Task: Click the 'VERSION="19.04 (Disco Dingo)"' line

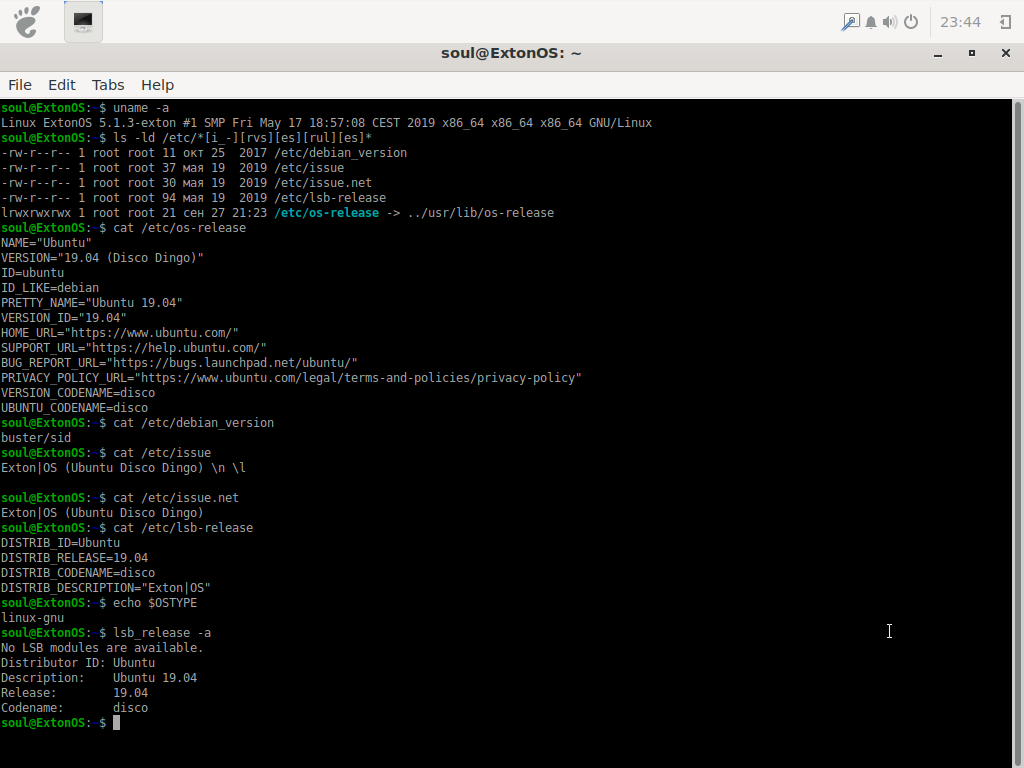Action: pyautogui.click(x=103, y=258)
